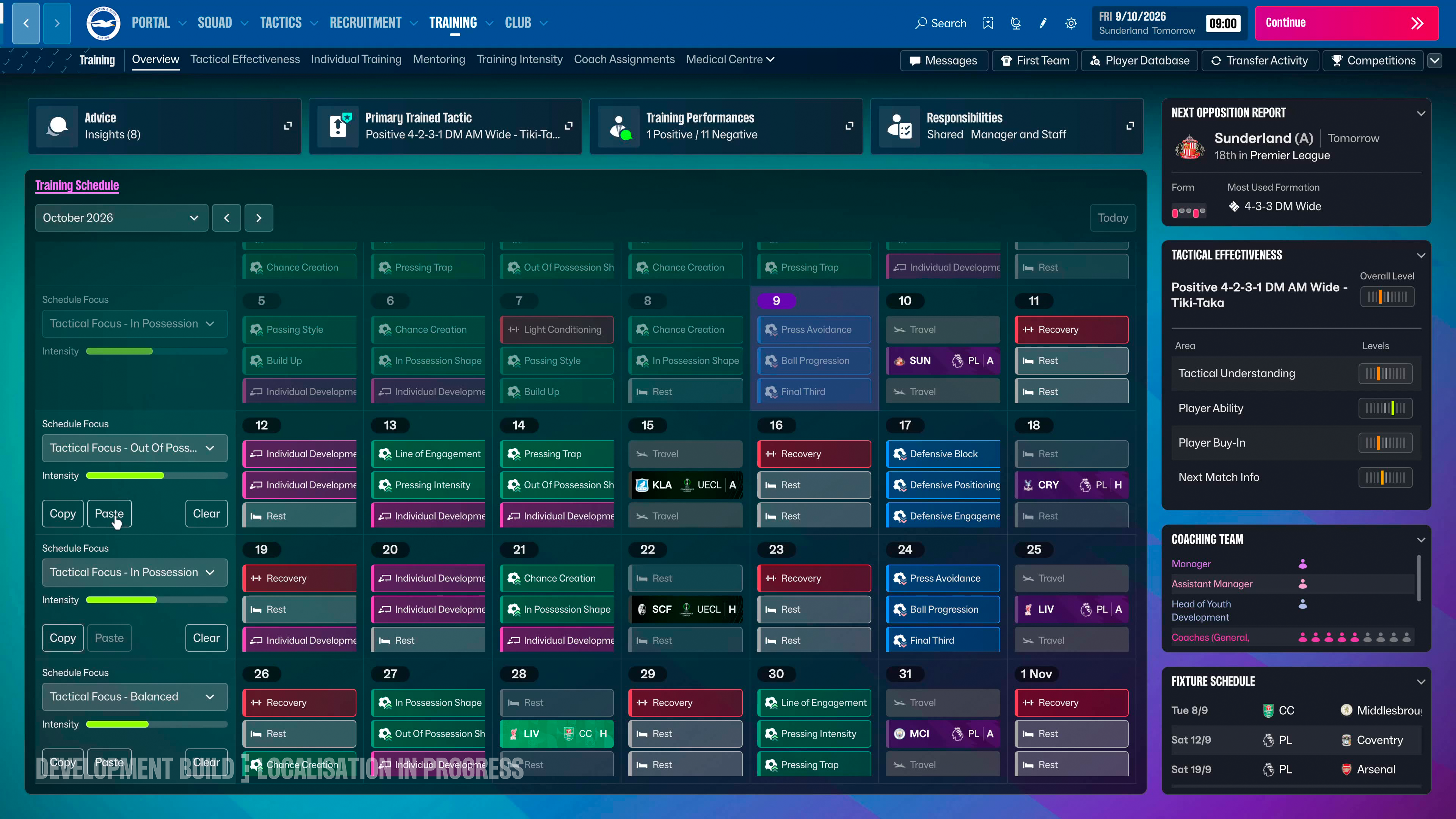Click the Manager coach person icon
Screen dimensions: 1456x819
click(1302, 564)
